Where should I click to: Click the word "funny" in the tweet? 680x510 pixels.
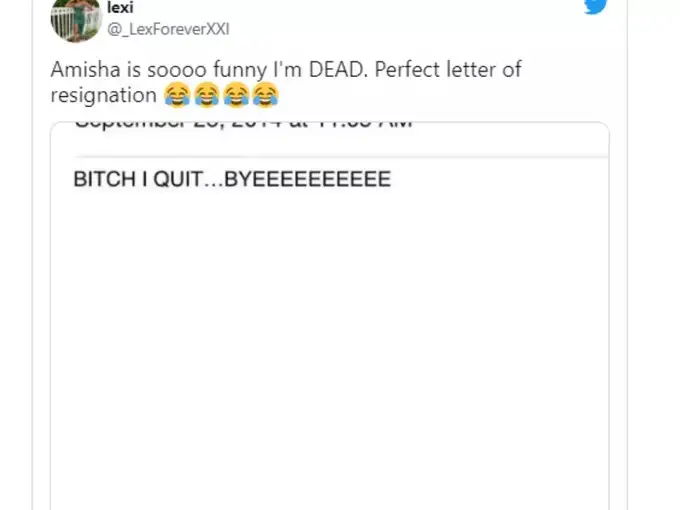click(x=240, y=70)
